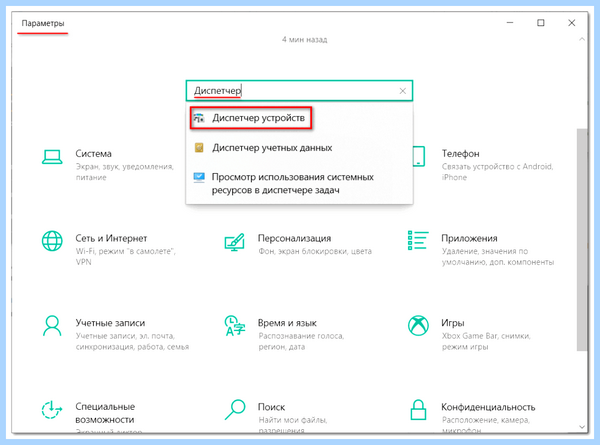Click the 'Распознавание голоса, регион, дата' text
Image resolution: width=600 pixels, height=445 pixels.
[x=301, y=341]
